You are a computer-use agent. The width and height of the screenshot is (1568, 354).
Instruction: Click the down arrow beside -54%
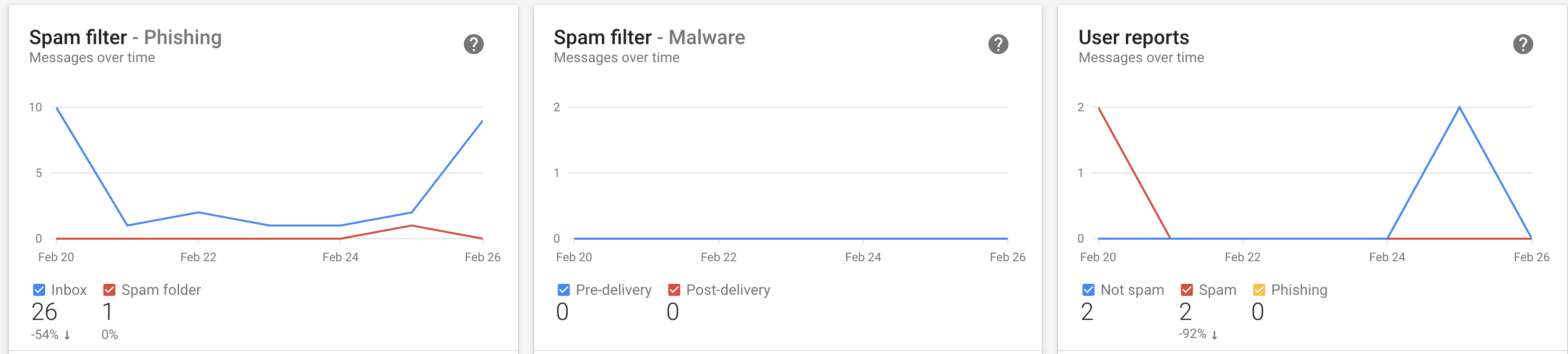click(67, 335)
